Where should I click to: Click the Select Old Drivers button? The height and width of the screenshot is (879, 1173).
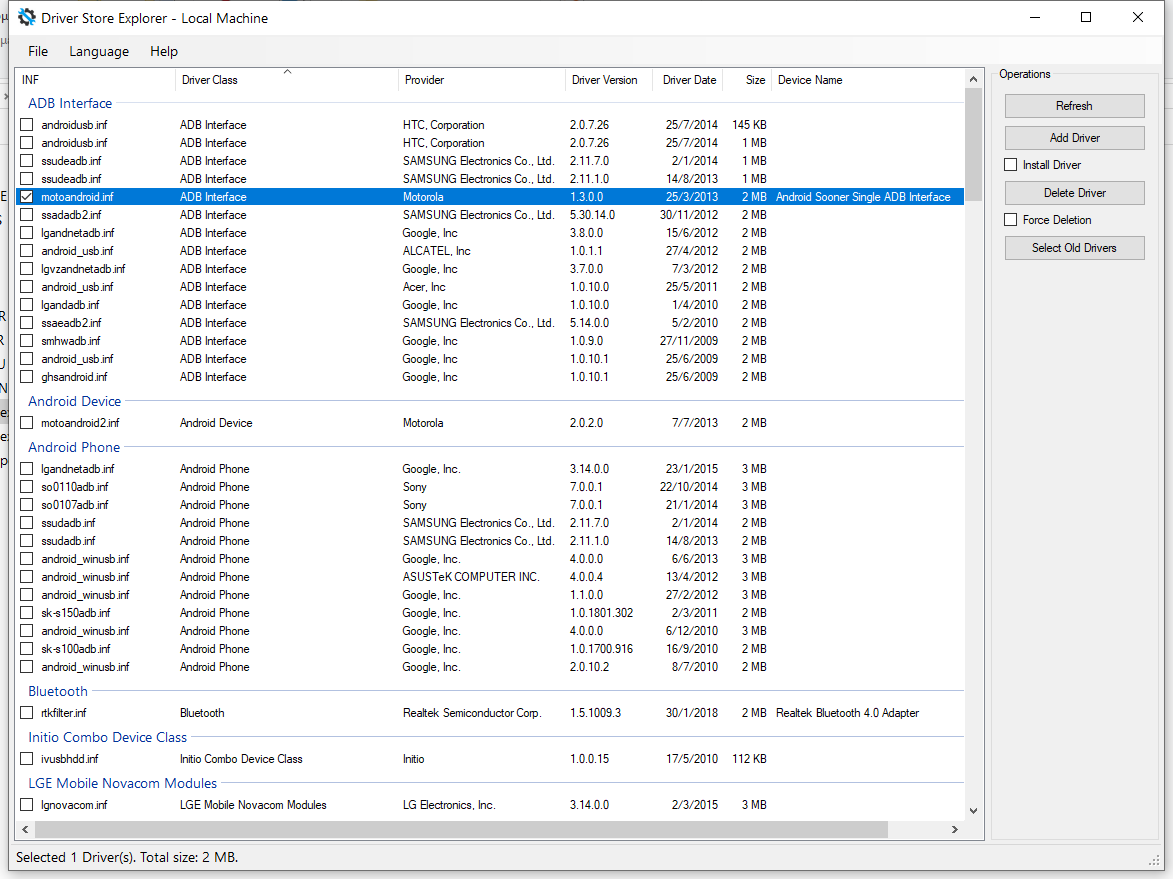coord(1074,248)
